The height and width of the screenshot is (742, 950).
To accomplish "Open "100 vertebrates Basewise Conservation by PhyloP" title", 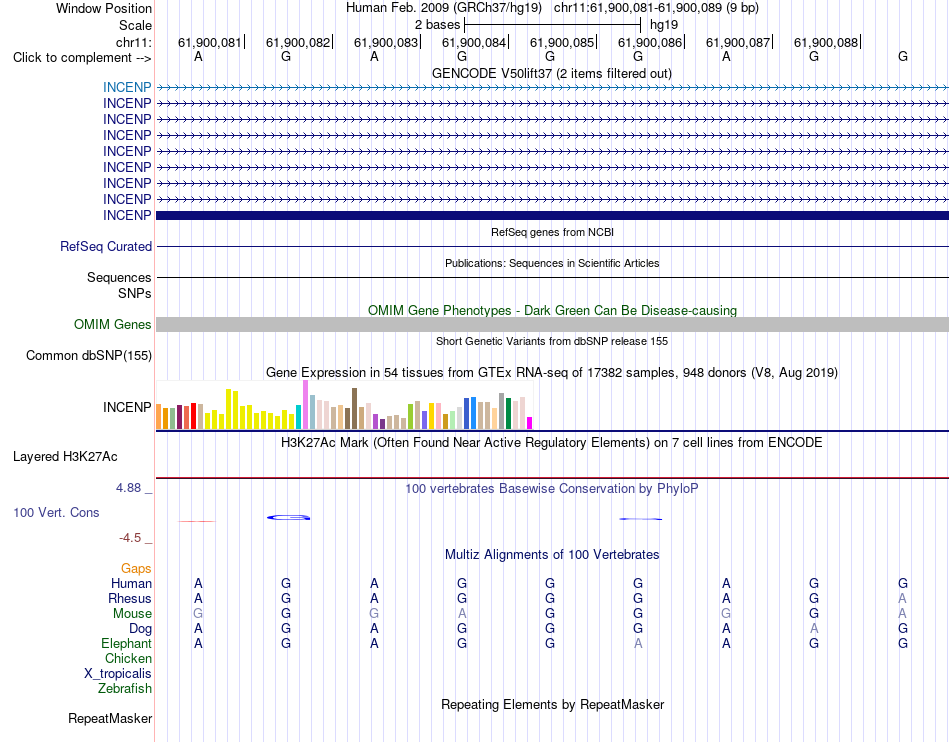I will (552, 489).
